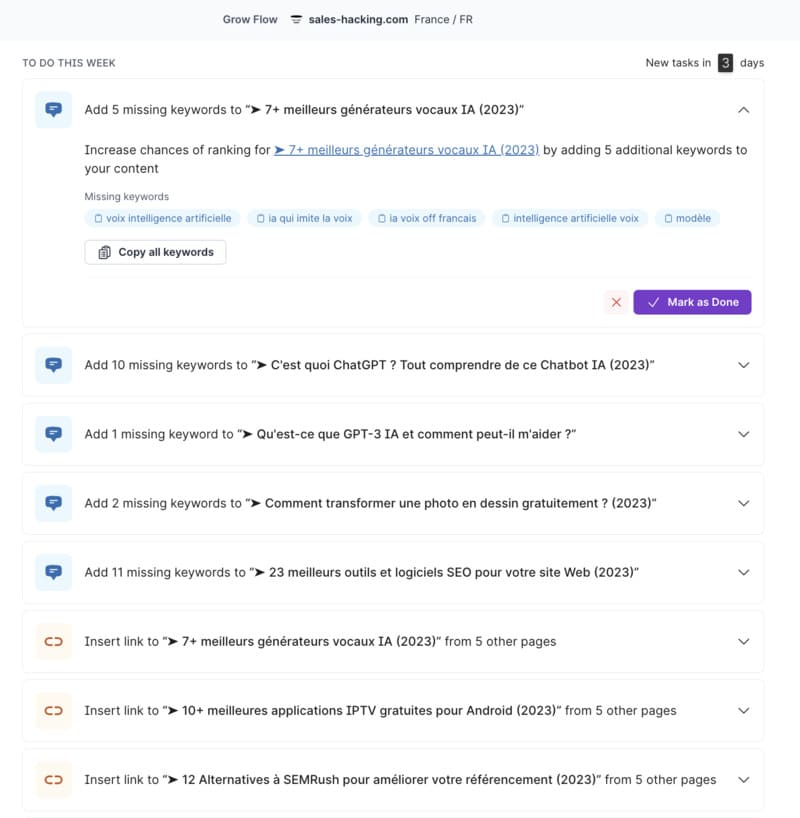The image size is (800, 818).
Task: Click the 'Mark as Done' button
Action: click(x=693, y=301)
